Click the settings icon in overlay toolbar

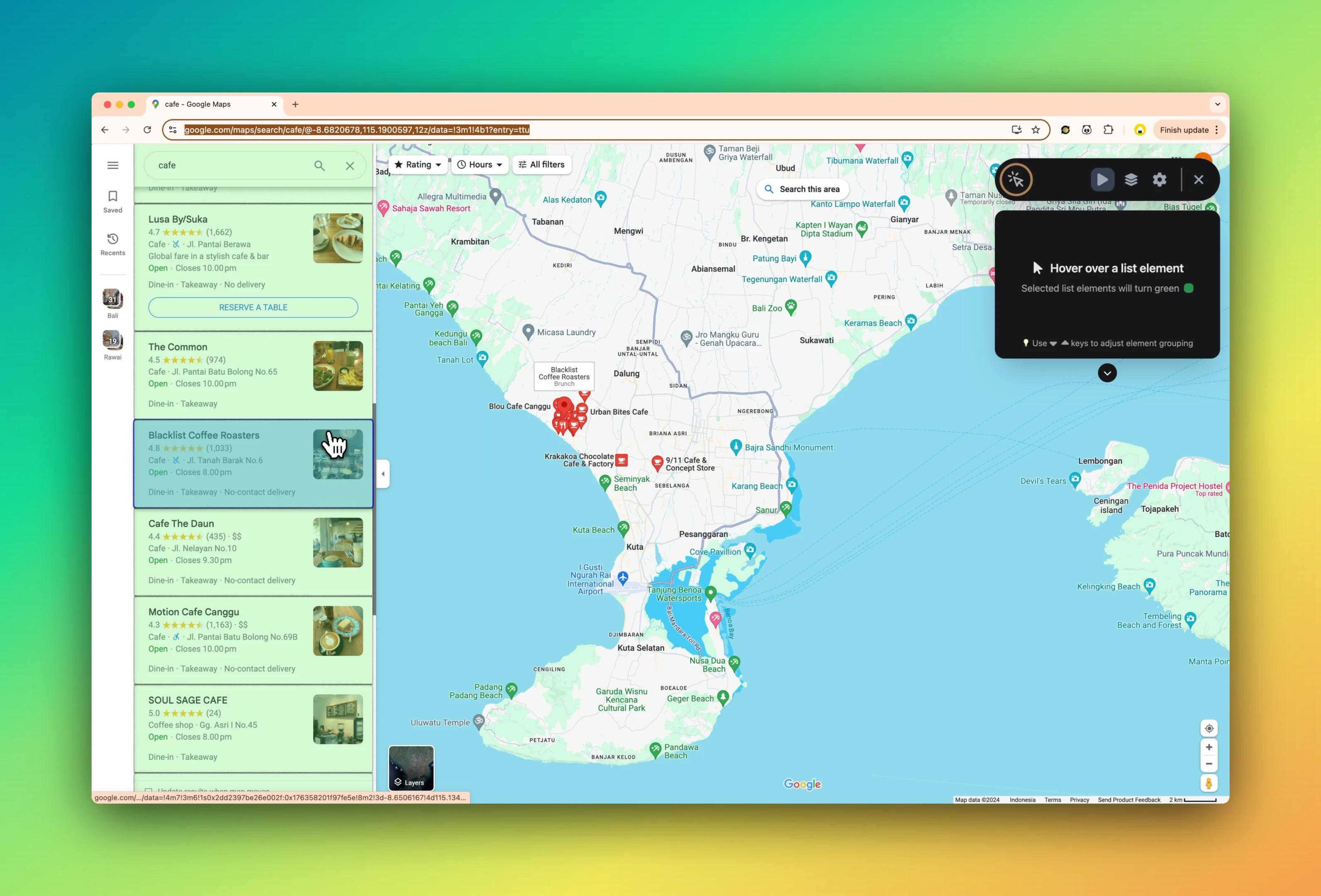click(x=1159, y=180)
